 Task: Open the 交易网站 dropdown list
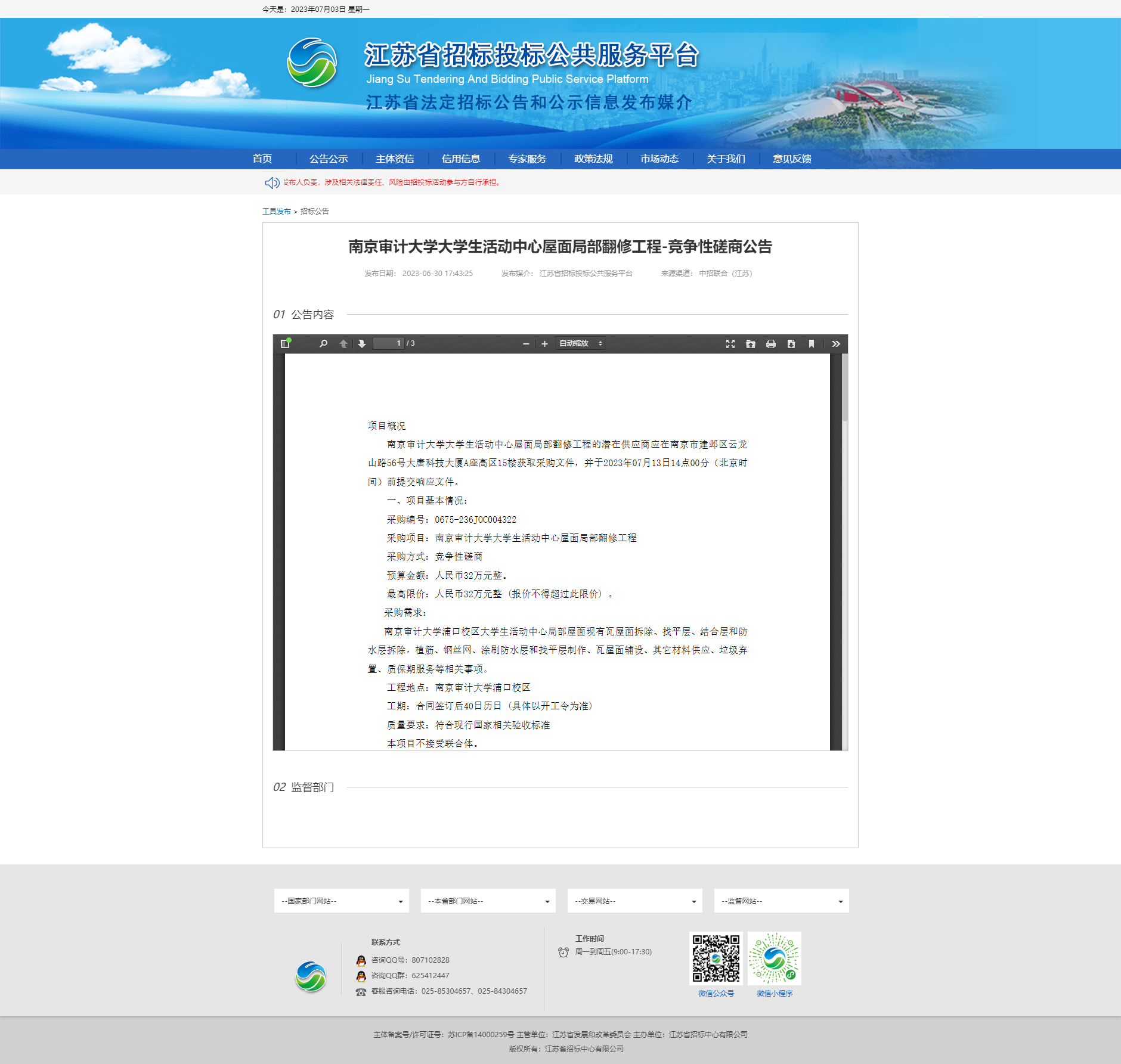[634, 901]
